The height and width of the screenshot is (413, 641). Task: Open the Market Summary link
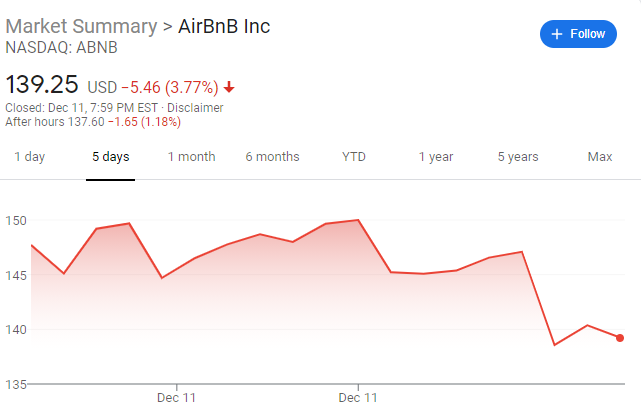pos(82,27)
